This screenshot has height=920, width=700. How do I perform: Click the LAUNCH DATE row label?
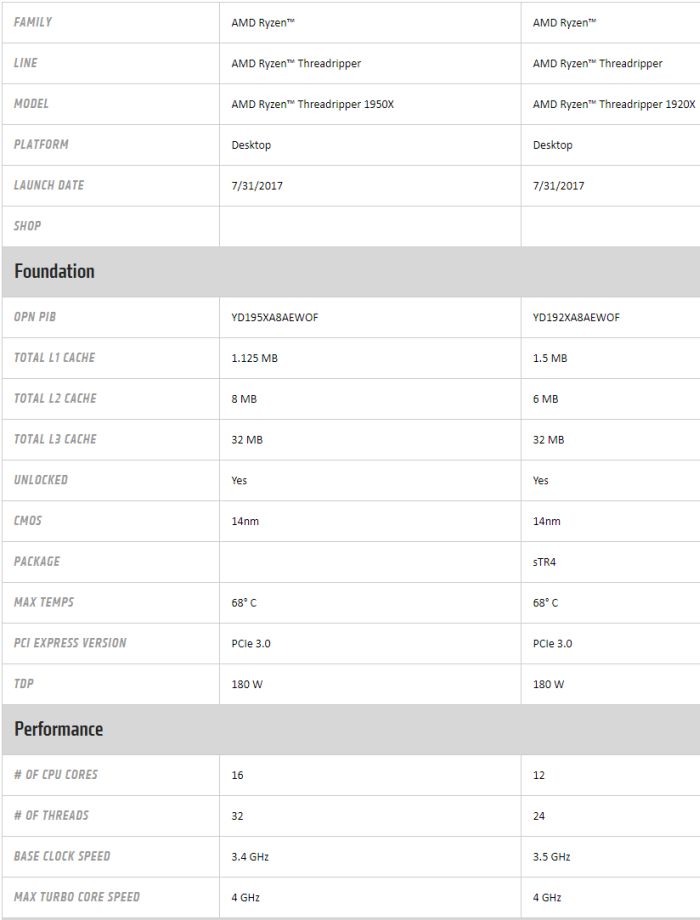[x=49, y=185]
